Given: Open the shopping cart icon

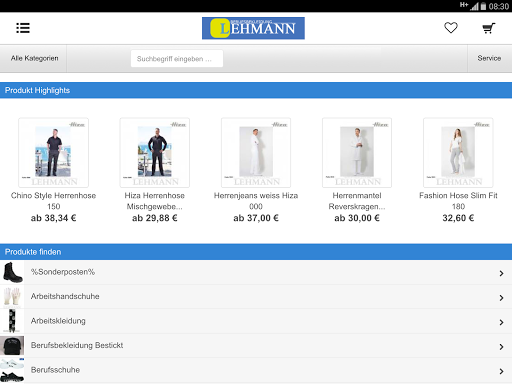Looking at the screenshot, I should click(x=489, y=28).
